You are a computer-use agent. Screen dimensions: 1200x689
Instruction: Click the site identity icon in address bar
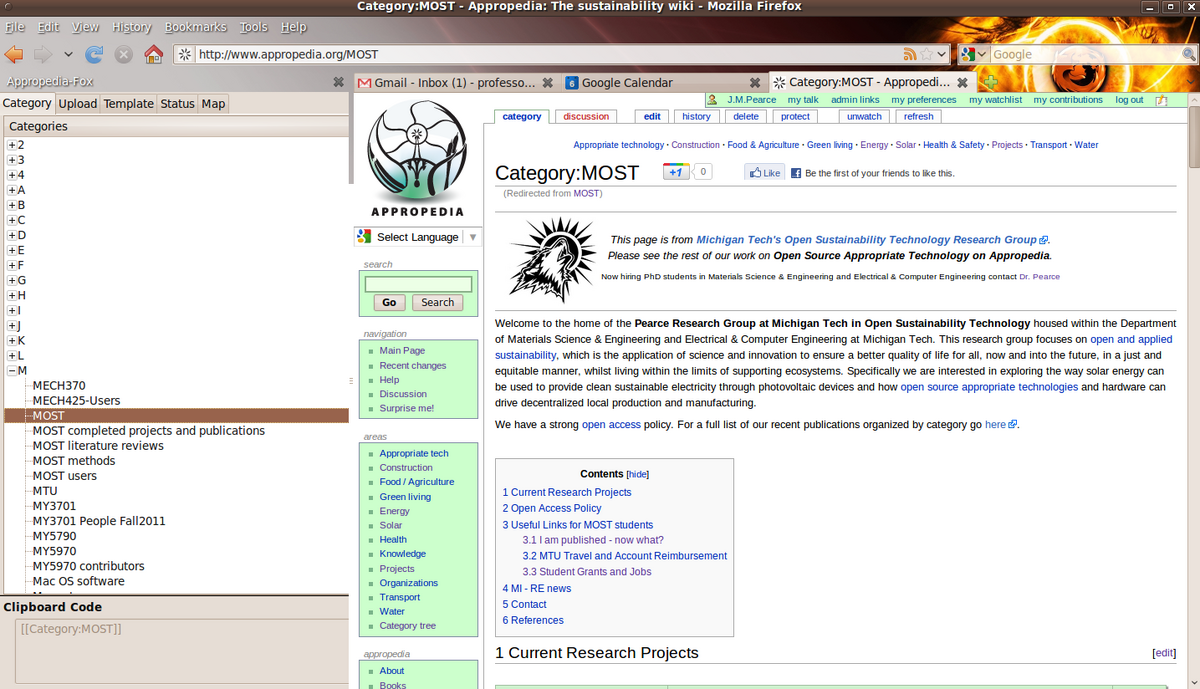point(185,54)
